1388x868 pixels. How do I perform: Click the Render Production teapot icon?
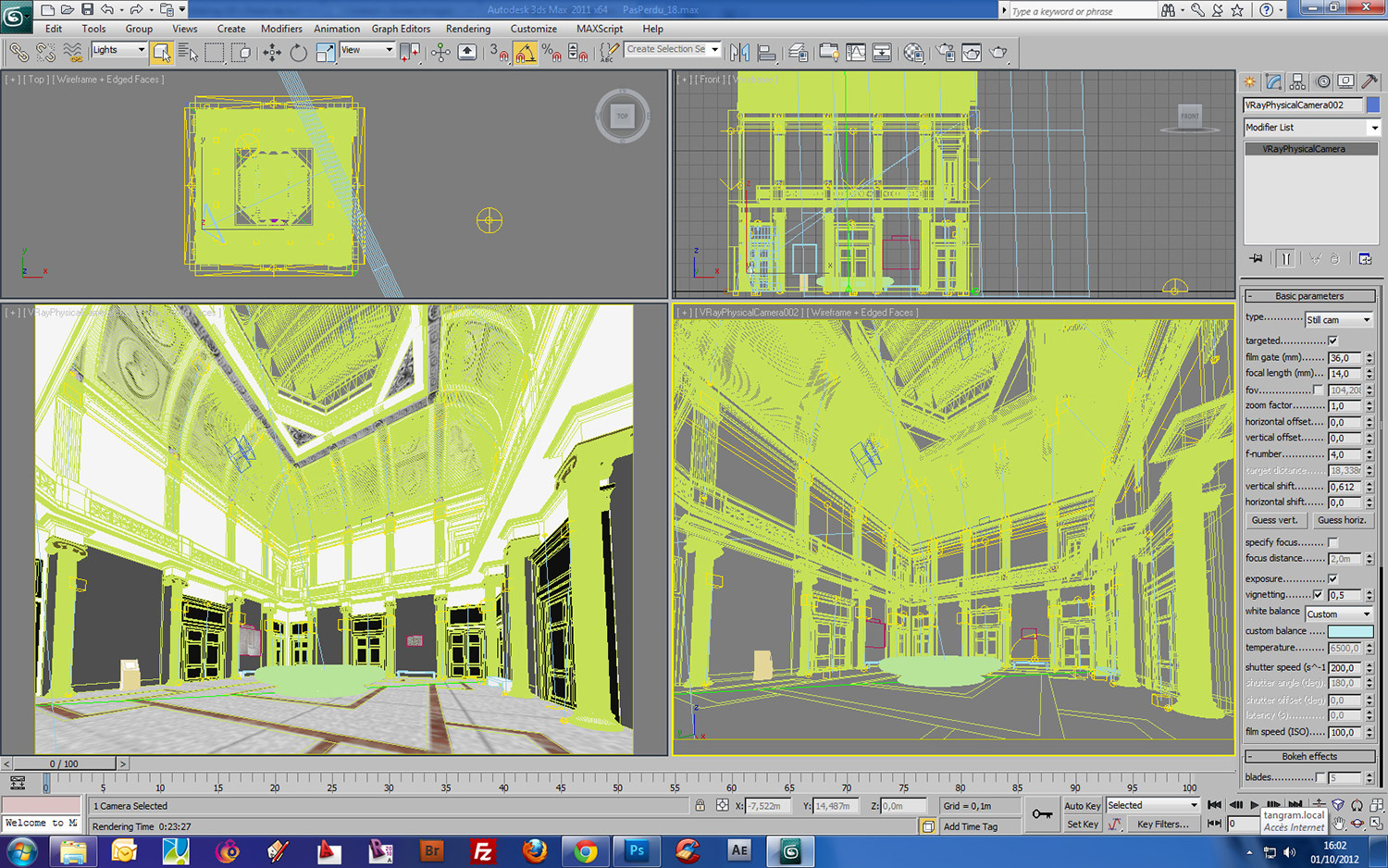(x=998, y=53)
